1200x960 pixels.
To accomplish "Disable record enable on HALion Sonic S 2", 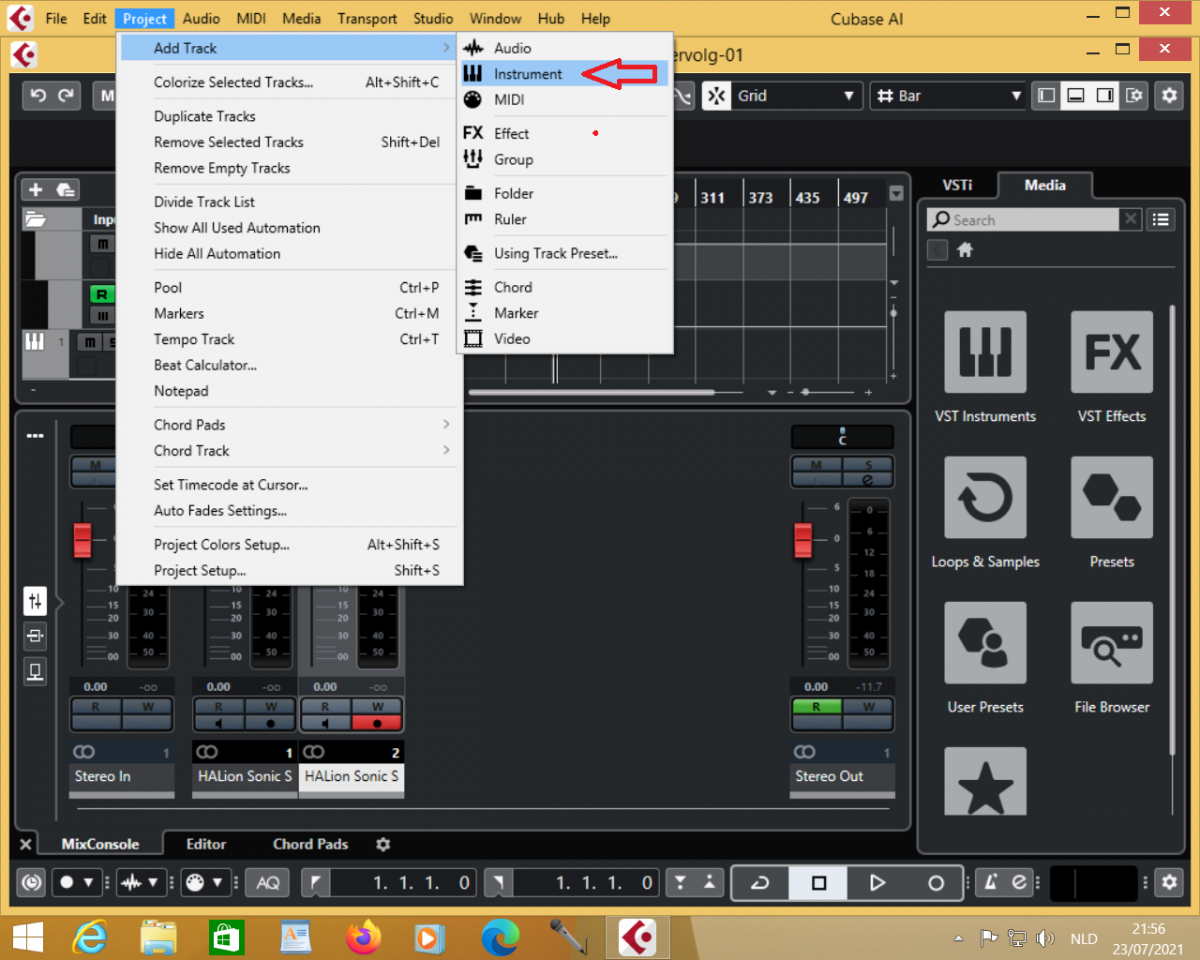I will pyautogui.click(x=377, y=723).
